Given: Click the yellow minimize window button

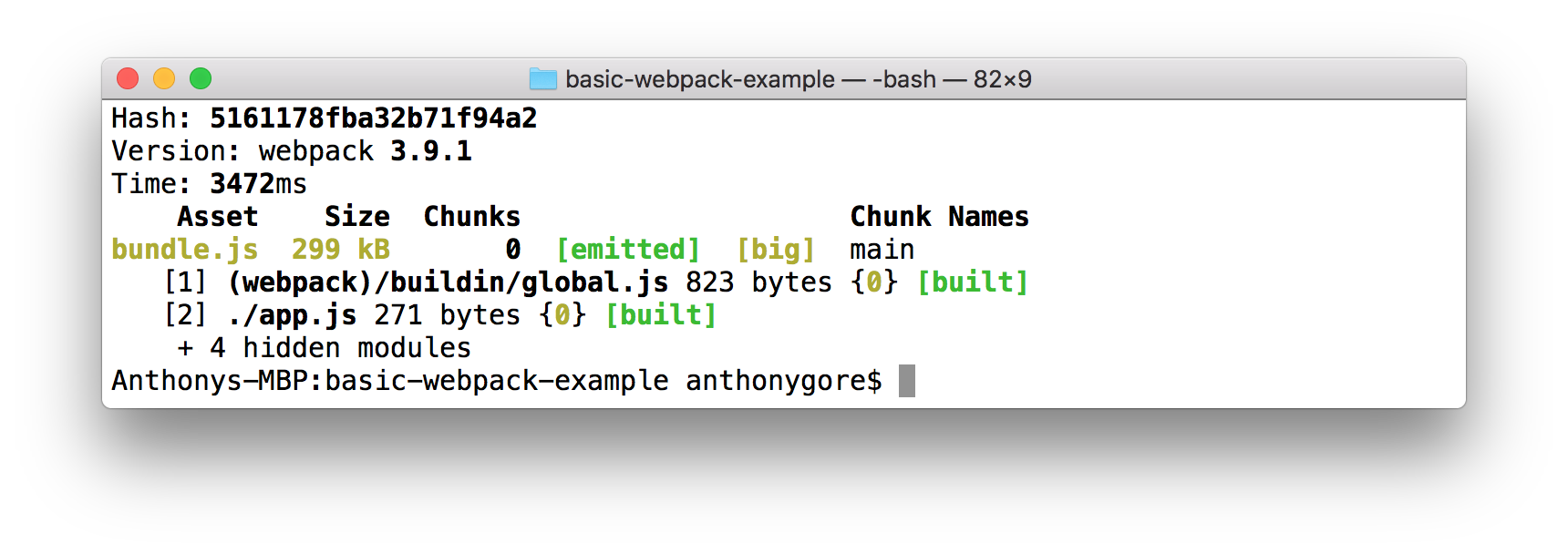Looking at the screenshot, I should pos(164,79).
